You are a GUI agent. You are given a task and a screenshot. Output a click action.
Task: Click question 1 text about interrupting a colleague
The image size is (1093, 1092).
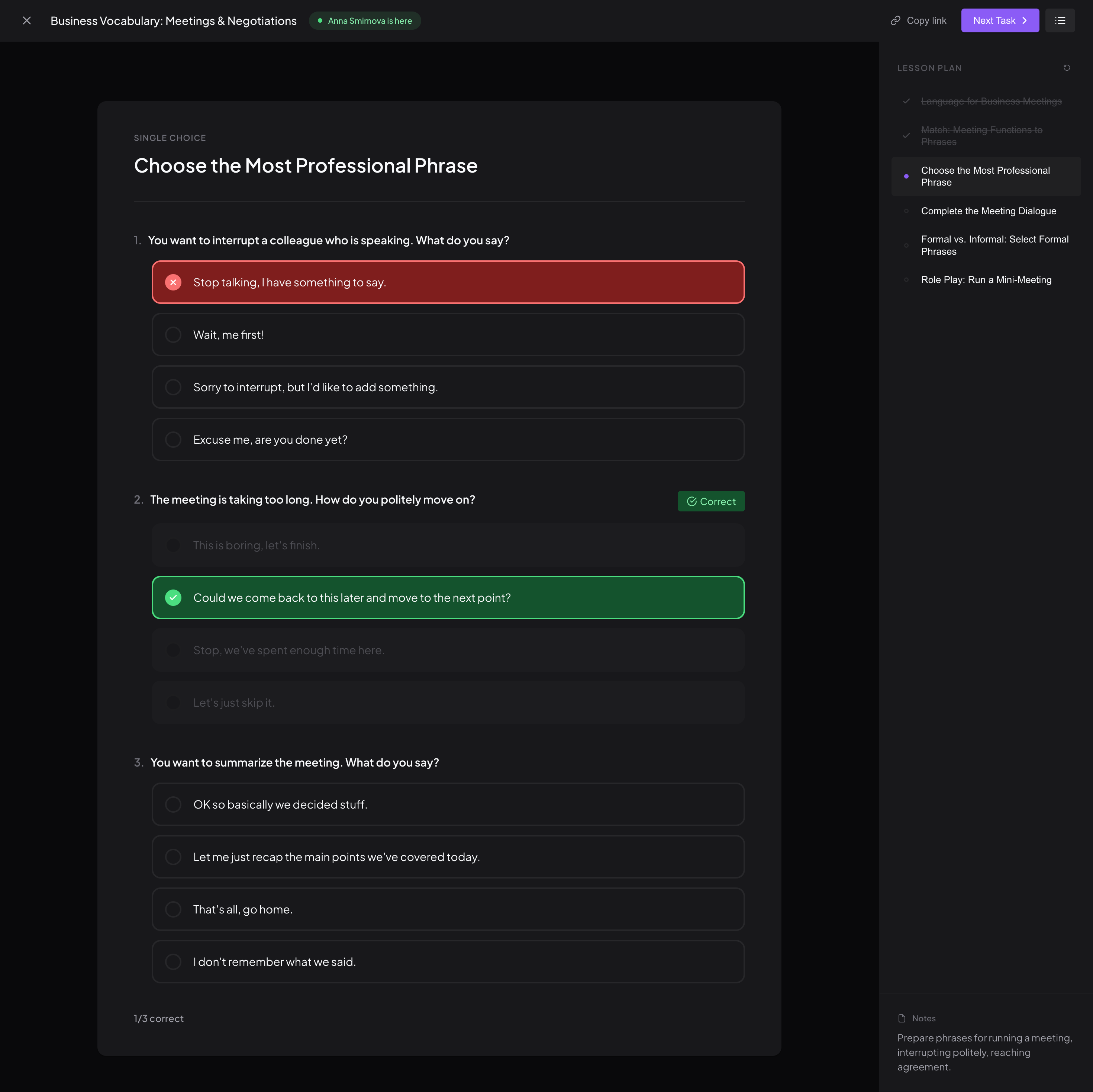[329, 241]
